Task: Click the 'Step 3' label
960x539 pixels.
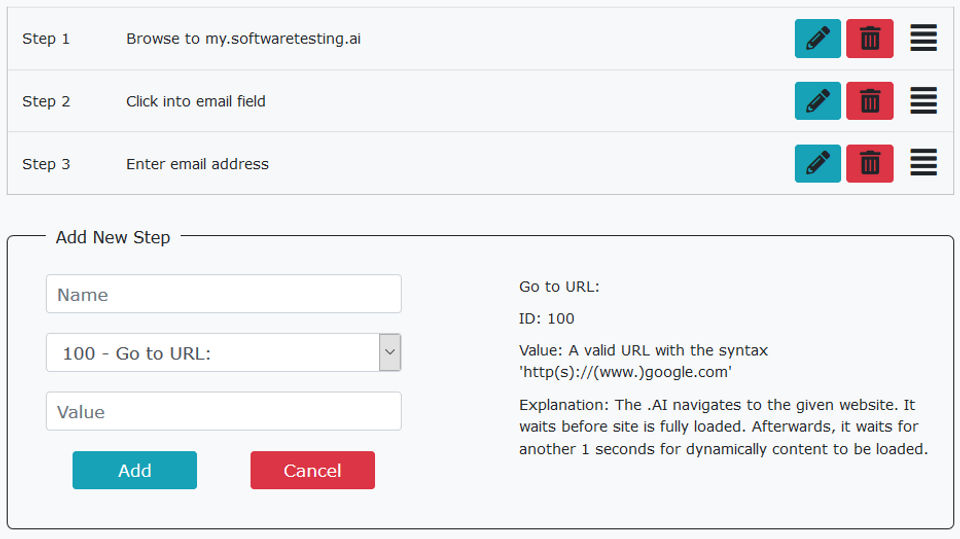Action: point(46,164)
